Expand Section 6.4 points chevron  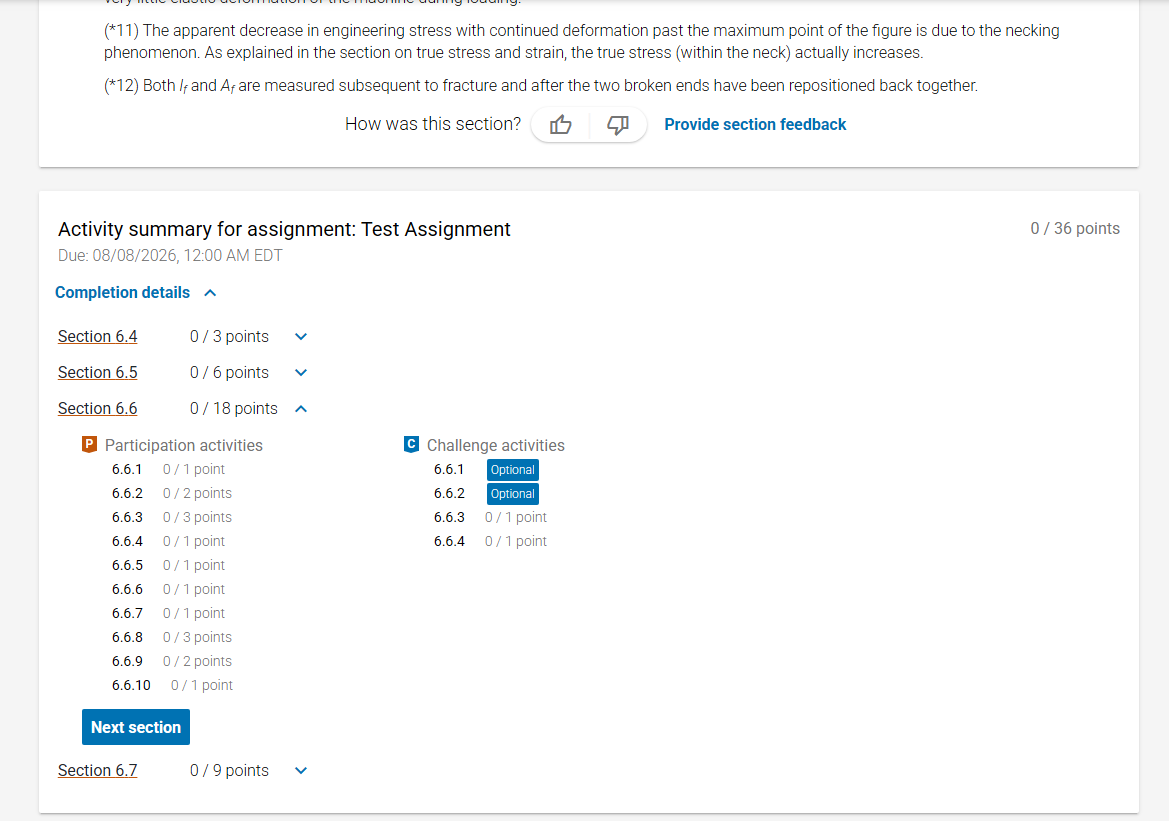300,336
